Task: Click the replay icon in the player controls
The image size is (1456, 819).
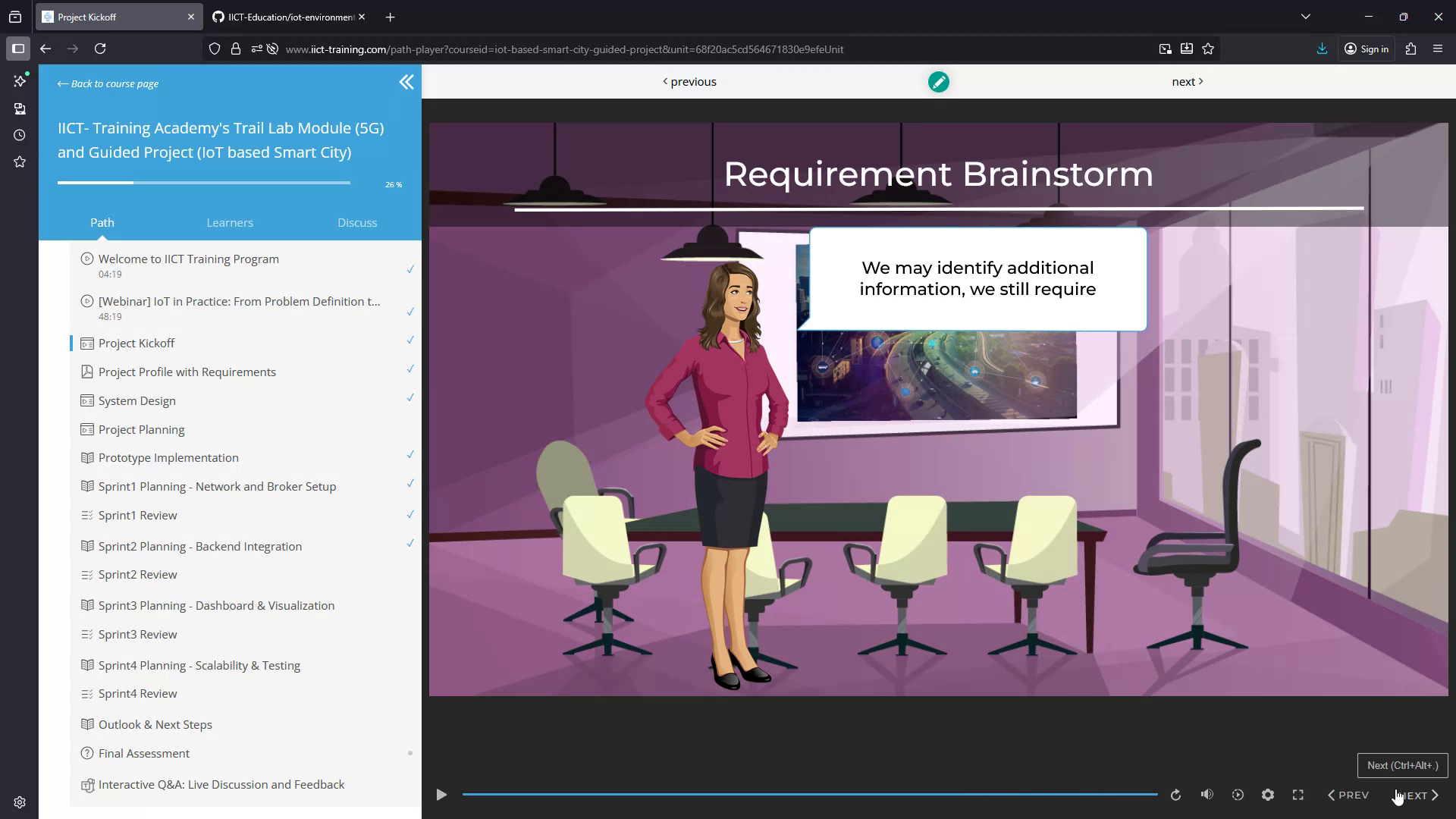Action: pyautogui.click(x=1175, y=795)
